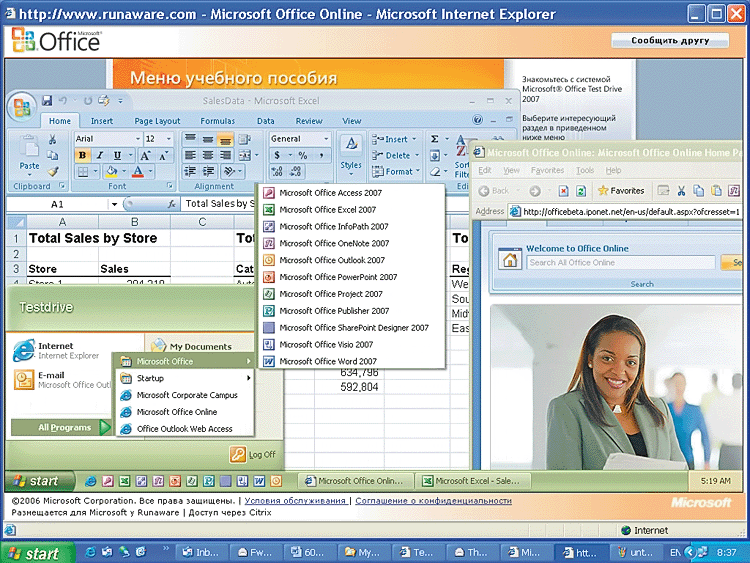750x563 pixels.
Task: Click the AutoSum sigma icon
Action: (x=434, y=139)
